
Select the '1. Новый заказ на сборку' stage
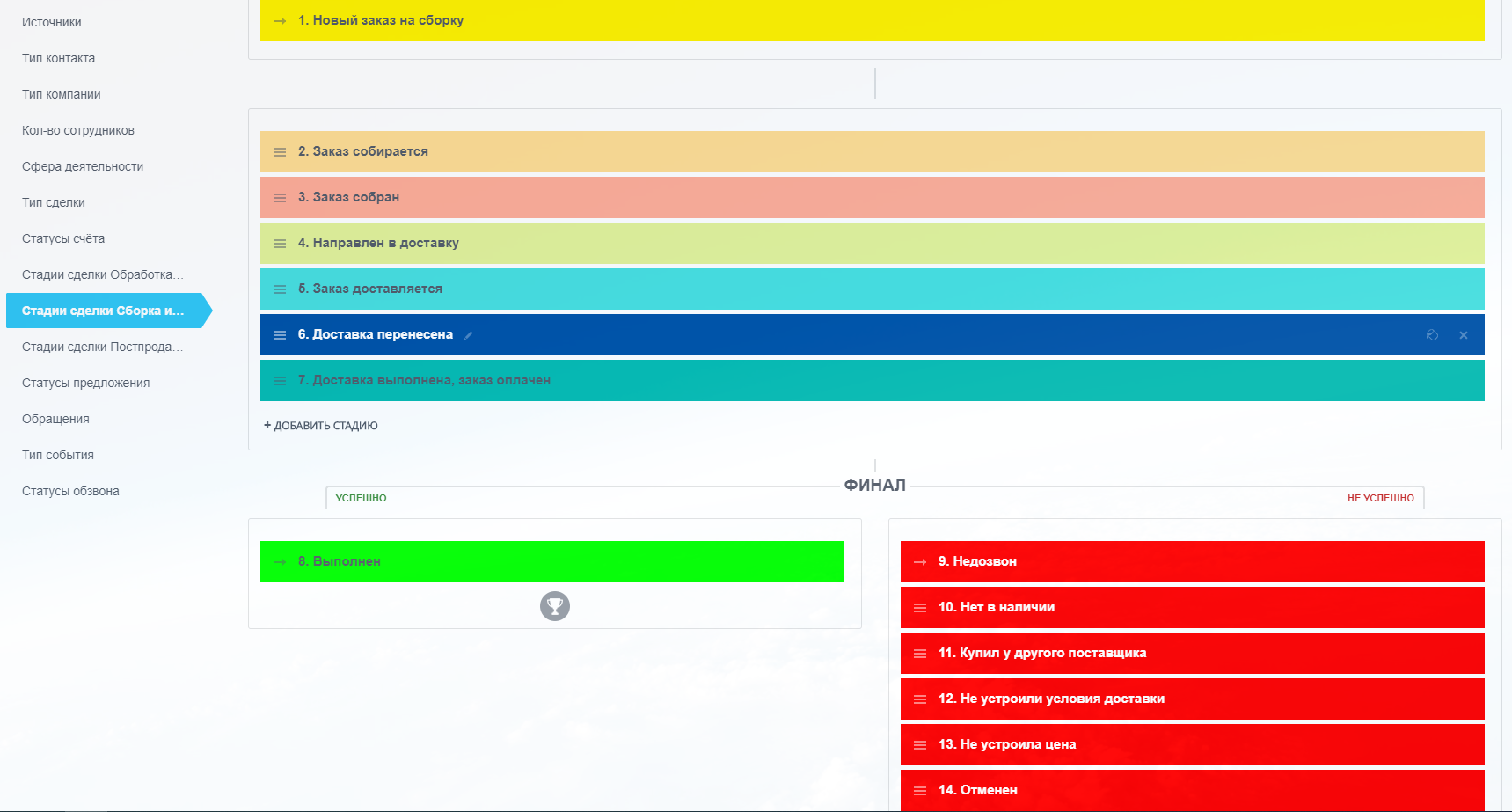(x=871, y=20)
